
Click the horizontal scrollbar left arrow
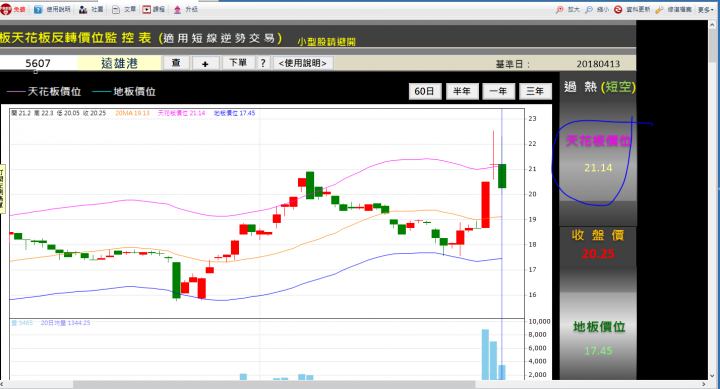point(3,384)
